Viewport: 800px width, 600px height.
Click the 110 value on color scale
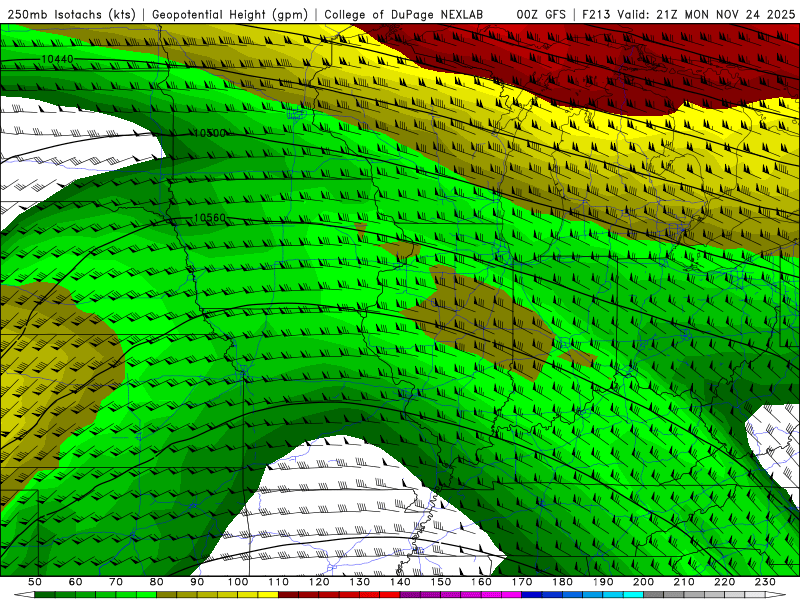[279, 582]
